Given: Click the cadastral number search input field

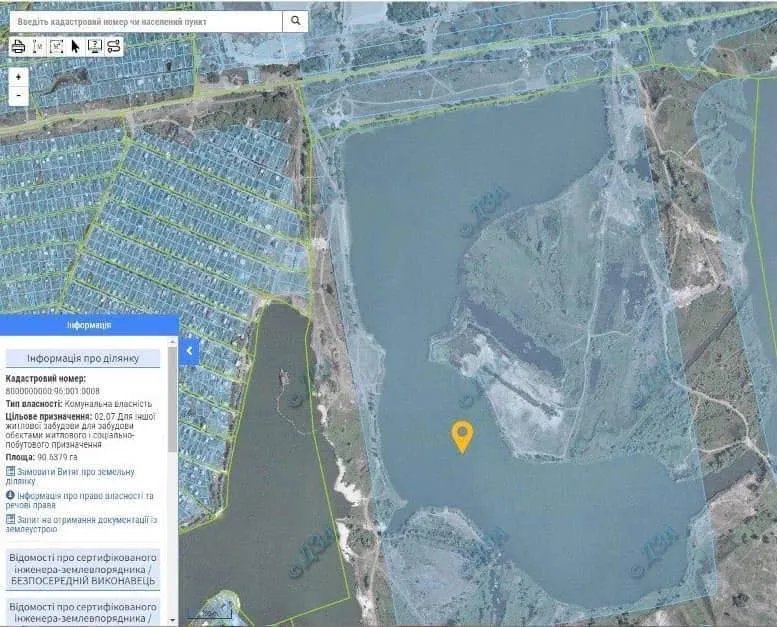Looking at the screenshot, I should pyautogui.click(x=145, y=21).
